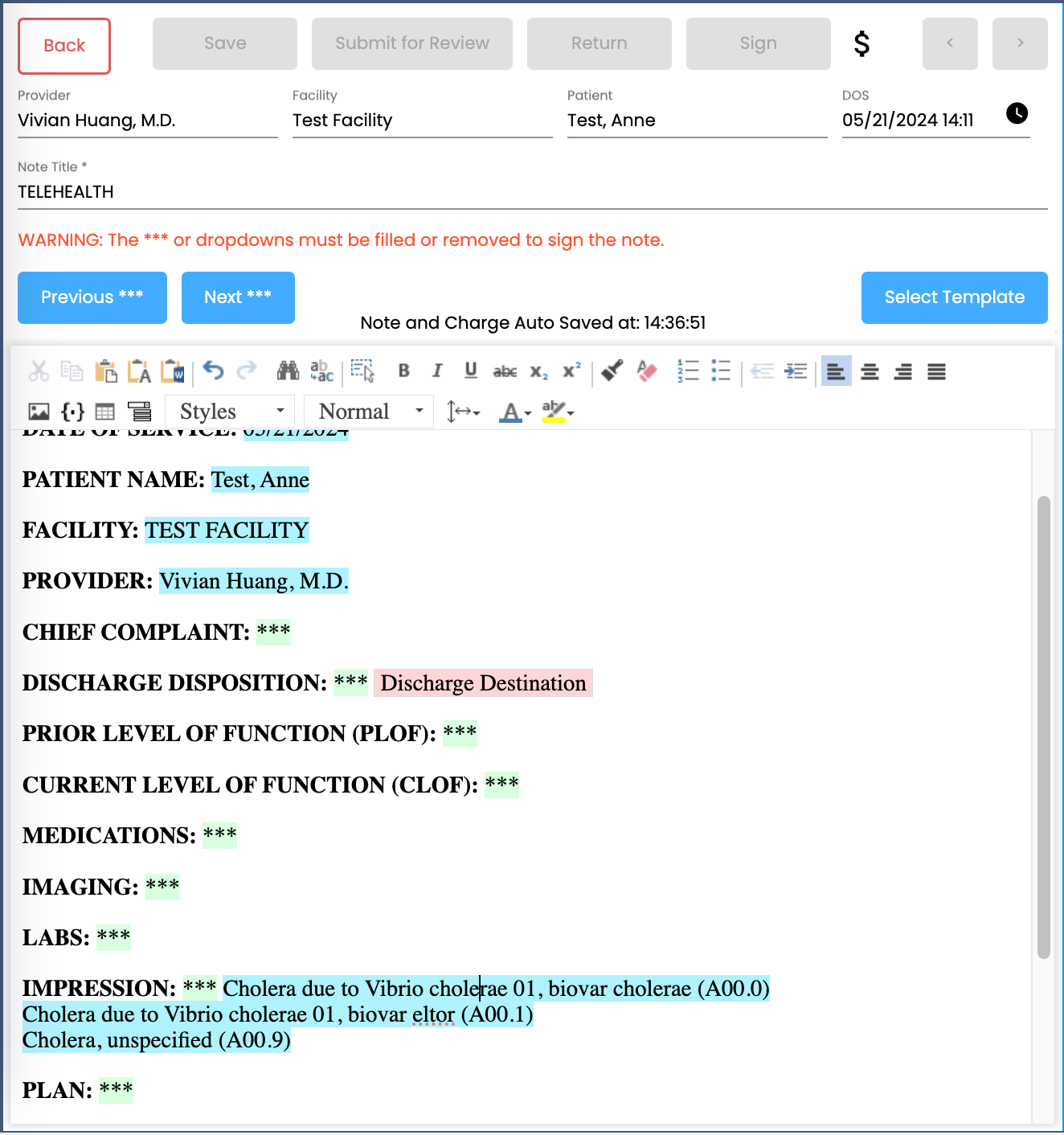Click the Remove Format eraser icon
Screen dimensions: 1064x1135
click(647, 371)
